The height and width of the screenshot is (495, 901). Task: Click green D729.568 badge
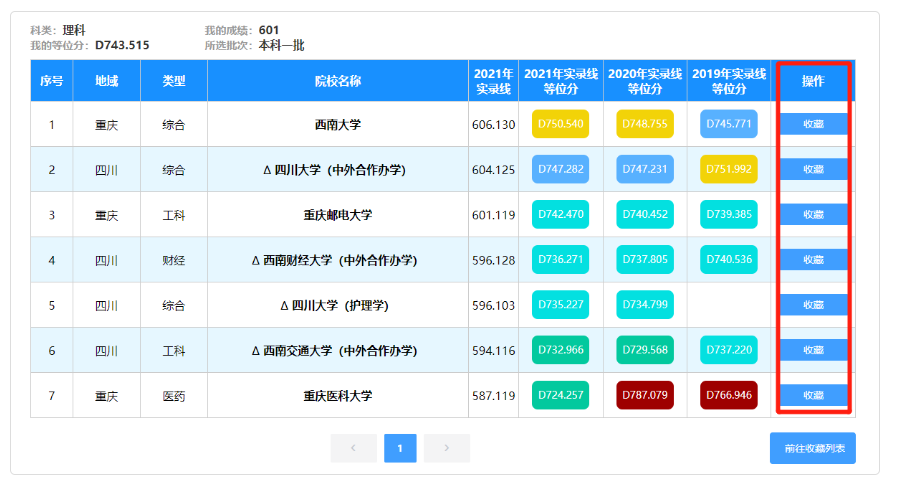(645, 350)
